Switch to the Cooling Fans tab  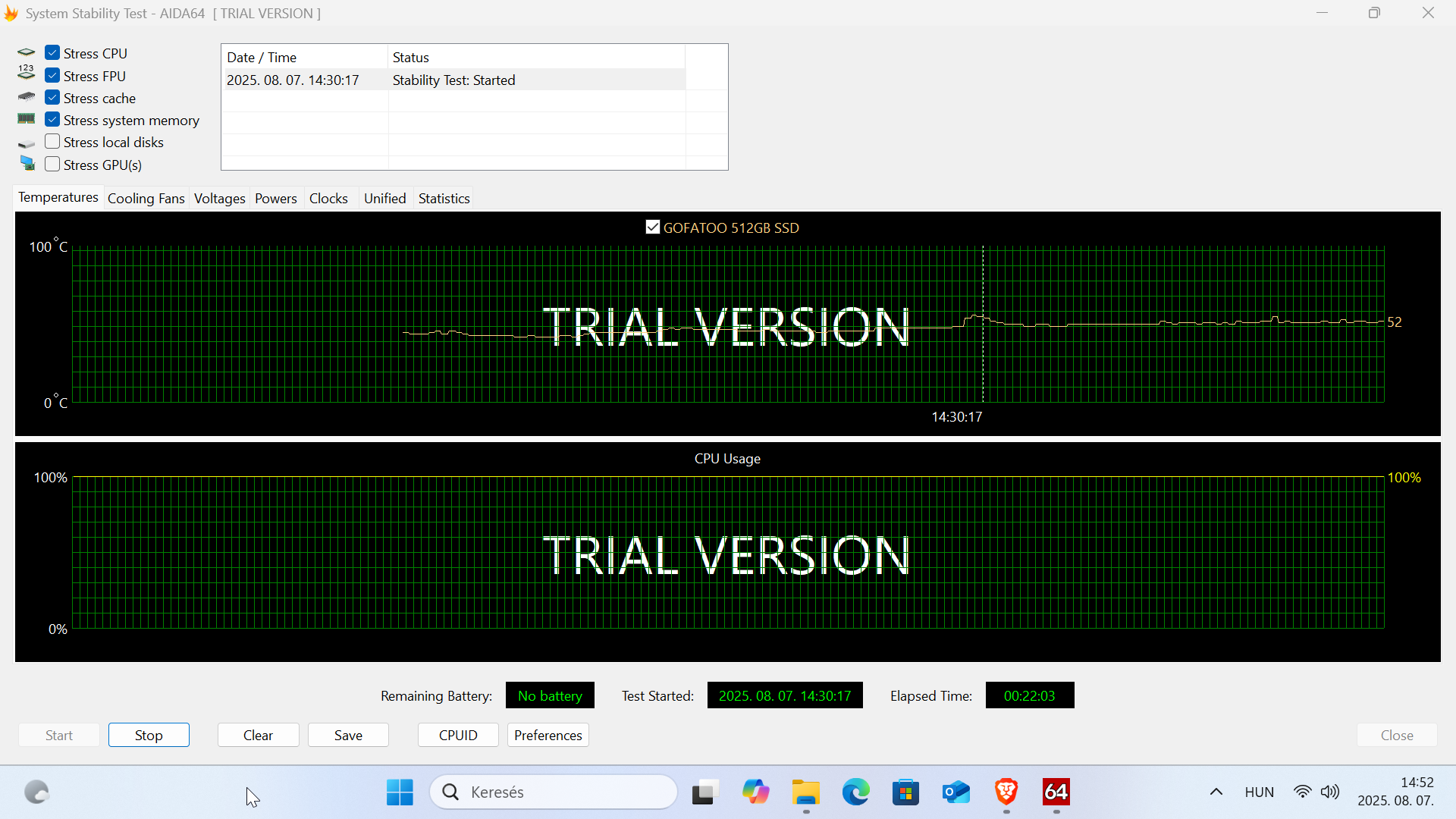[146, 199]
